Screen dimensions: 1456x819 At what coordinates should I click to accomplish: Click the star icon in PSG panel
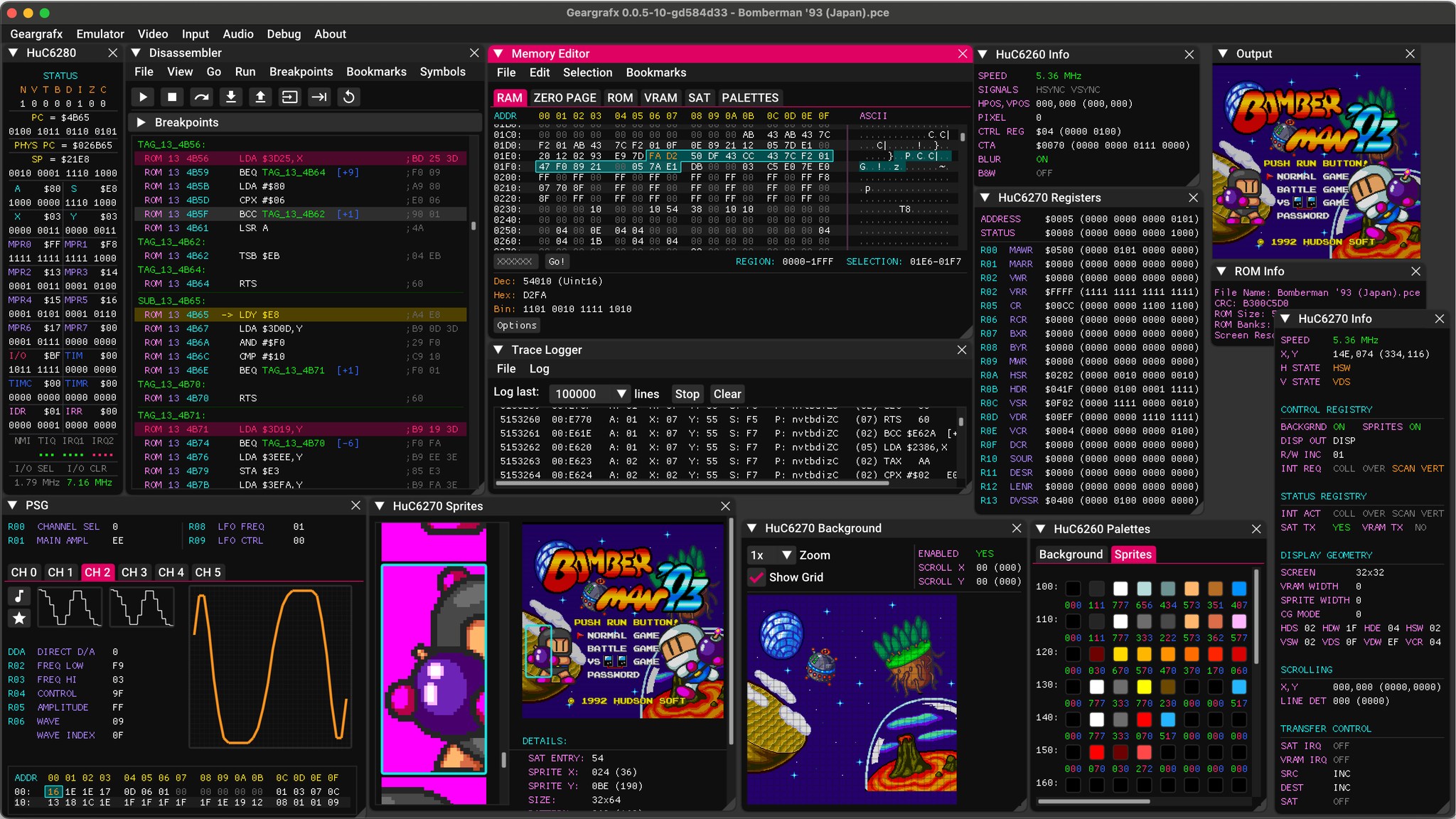19,618
